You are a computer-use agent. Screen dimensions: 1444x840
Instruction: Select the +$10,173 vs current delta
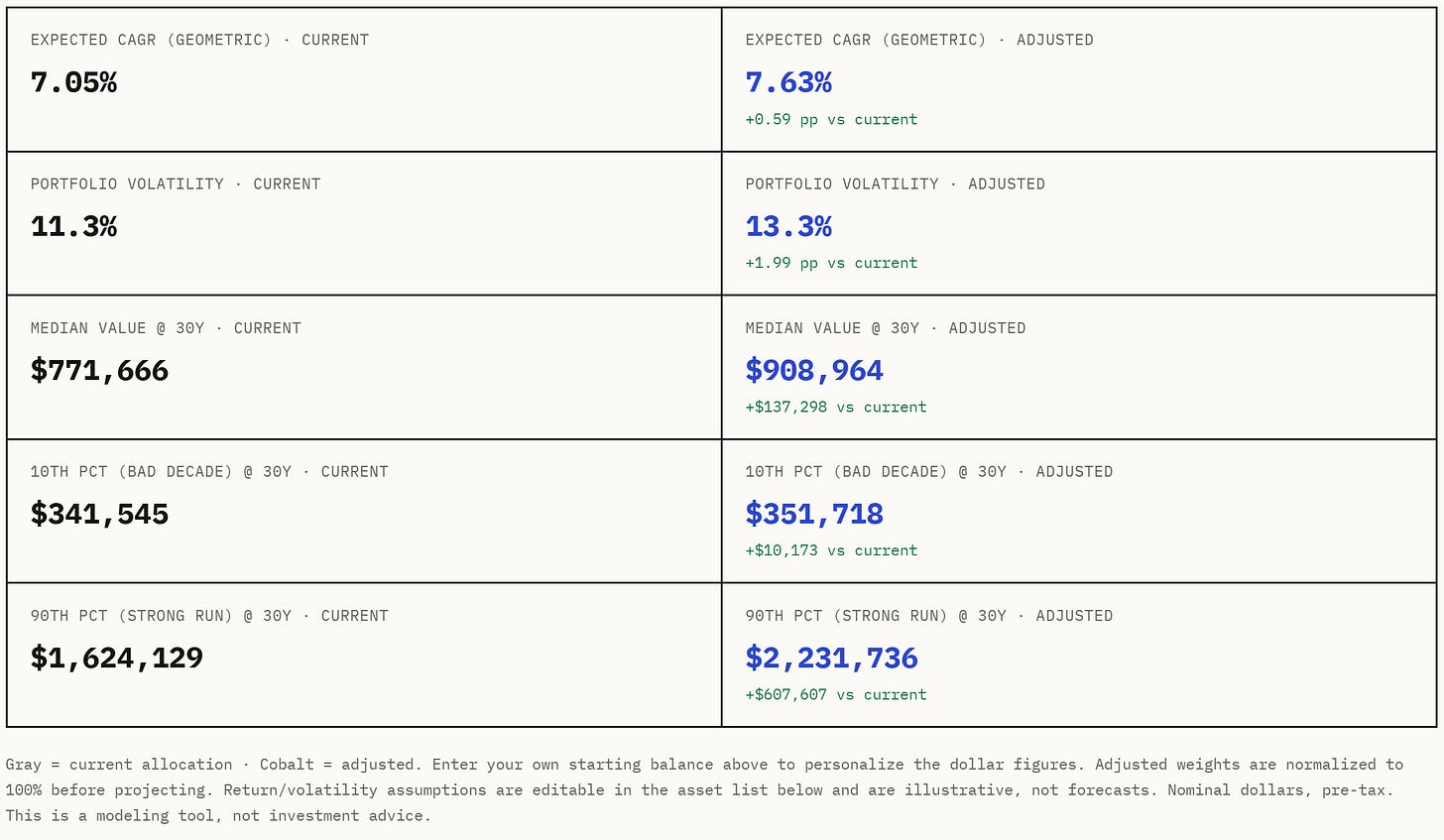[831, 551]
